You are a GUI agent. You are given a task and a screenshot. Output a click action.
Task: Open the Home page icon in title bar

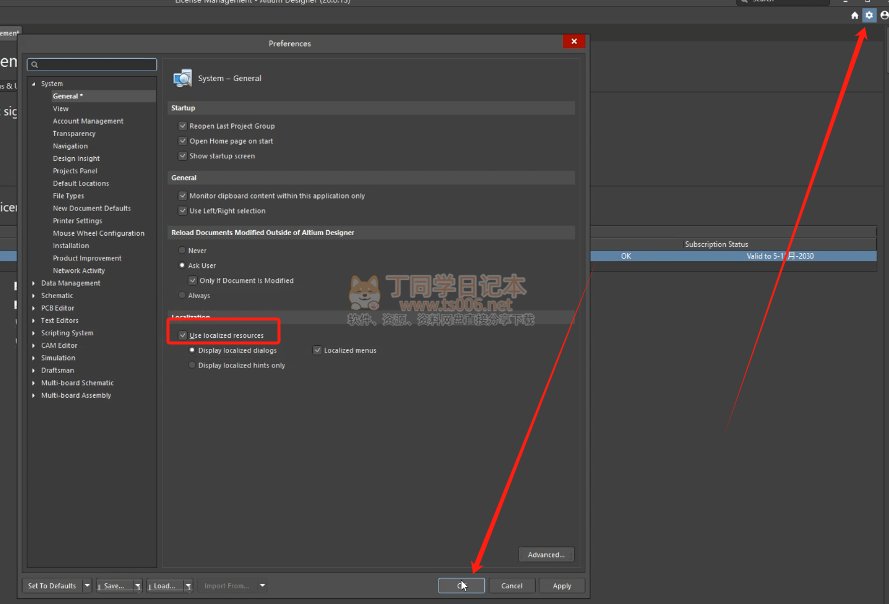pos(854,15)
